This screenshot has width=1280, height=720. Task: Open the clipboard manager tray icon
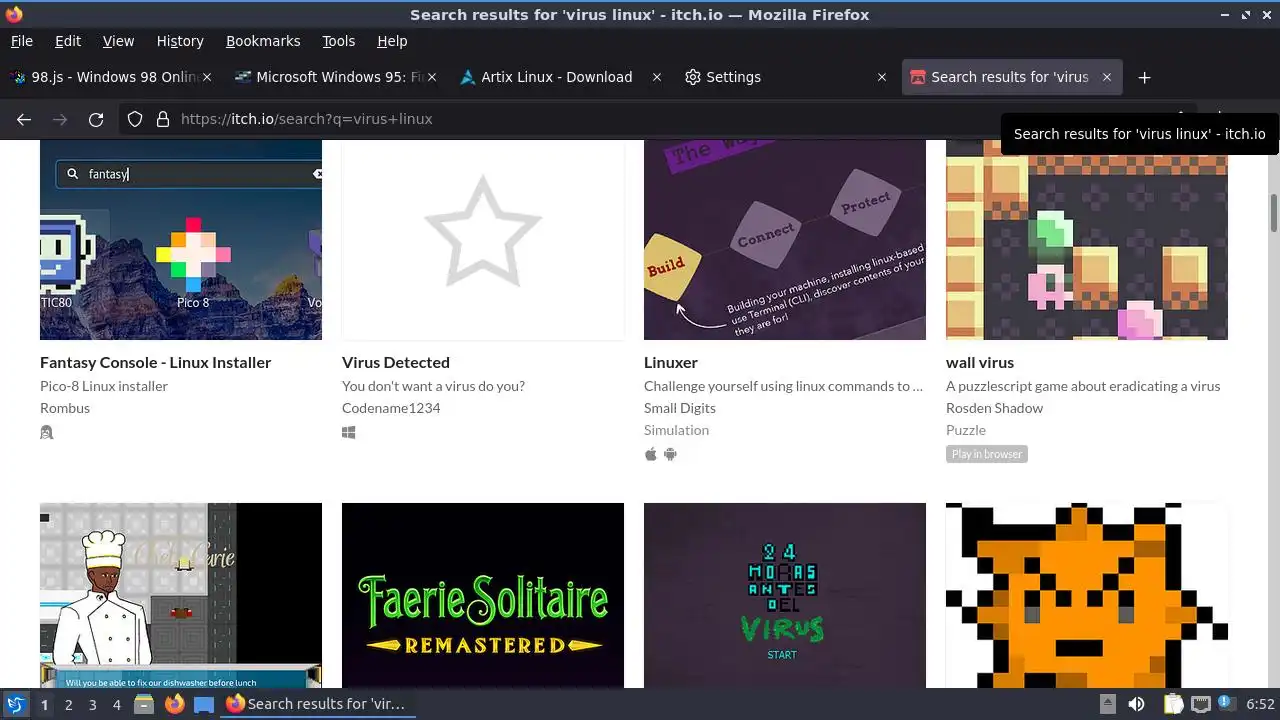(1174, 704)
